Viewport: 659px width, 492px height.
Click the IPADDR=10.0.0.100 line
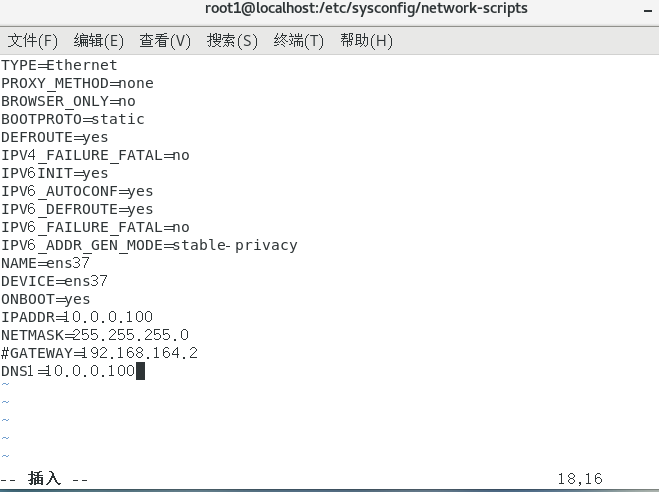pyautogui.click(x=77, y=317)
